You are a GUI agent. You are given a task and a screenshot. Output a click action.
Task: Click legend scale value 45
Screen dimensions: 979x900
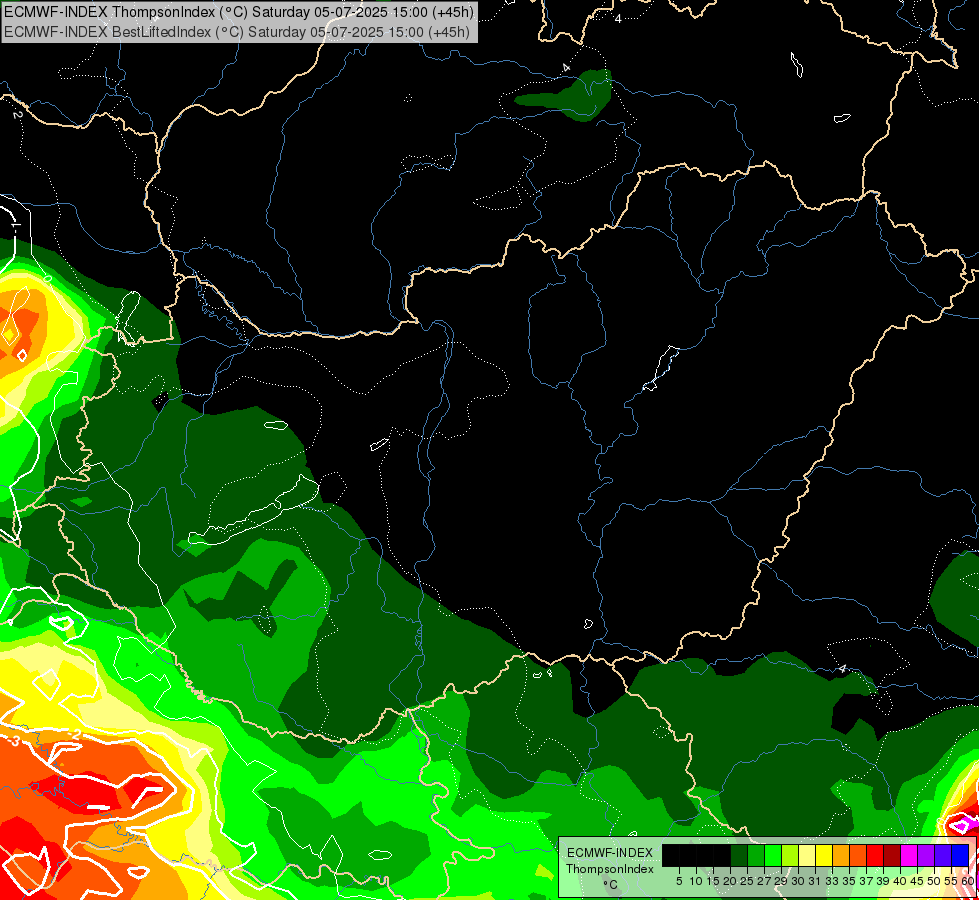pos(917,881)
